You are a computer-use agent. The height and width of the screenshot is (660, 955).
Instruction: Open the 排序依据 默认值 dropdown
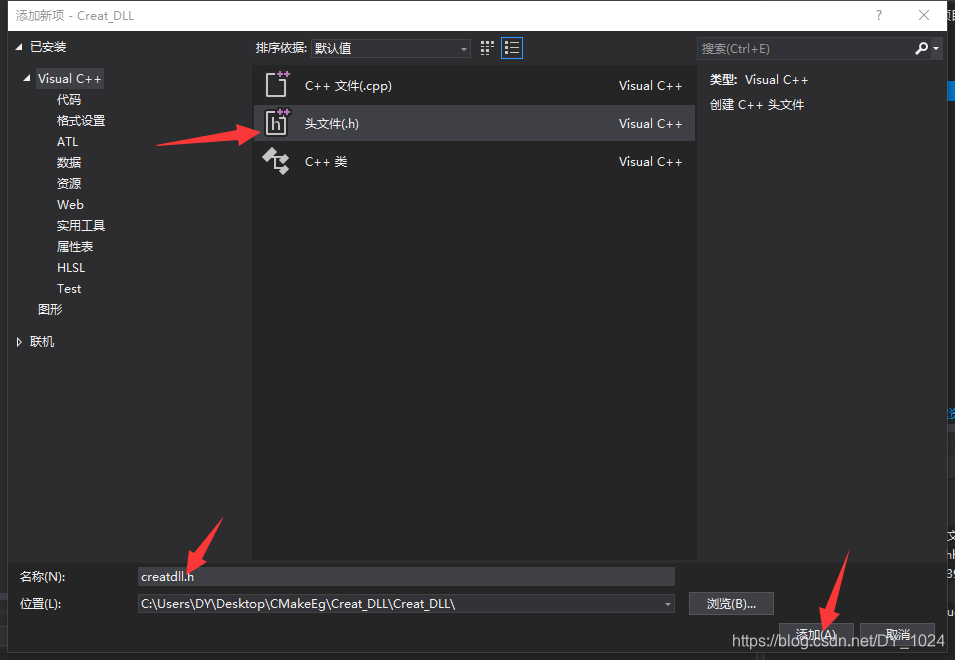(x=390, y=48)
